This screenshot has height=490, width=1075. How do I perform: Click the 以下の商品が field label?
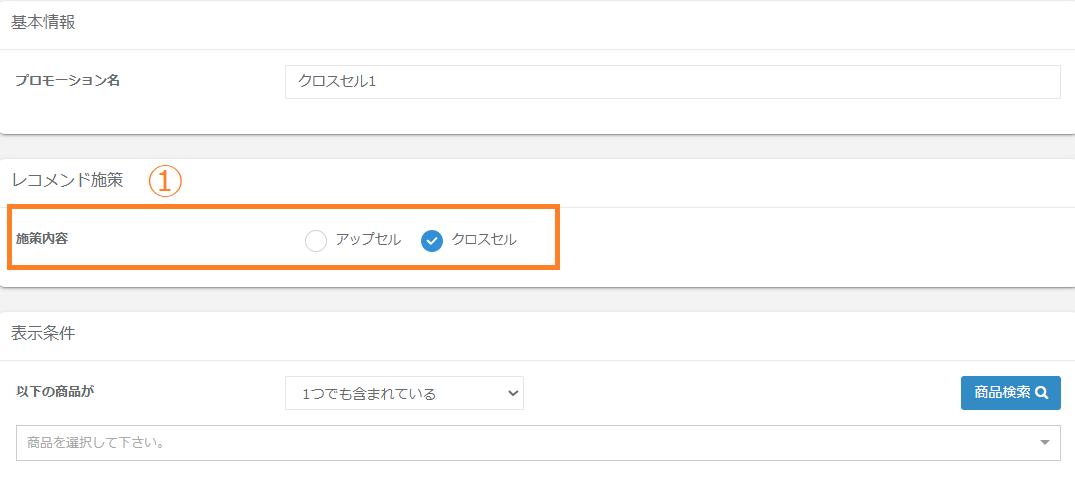click(56, 391)
